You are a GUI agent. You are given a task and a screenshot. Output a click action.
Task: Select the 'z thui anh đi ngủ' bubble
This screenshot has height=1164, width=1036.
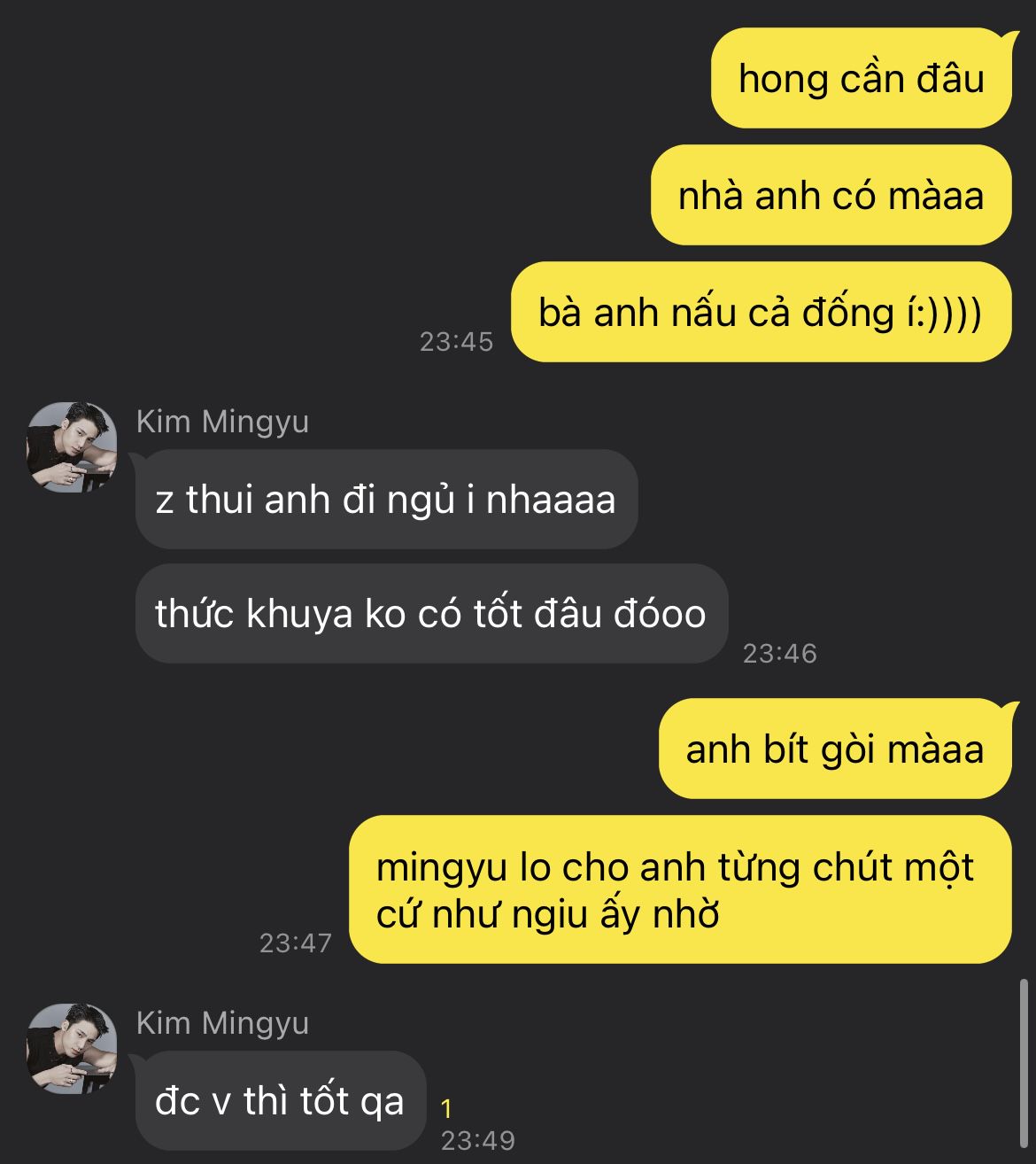(x=386, y=500)
